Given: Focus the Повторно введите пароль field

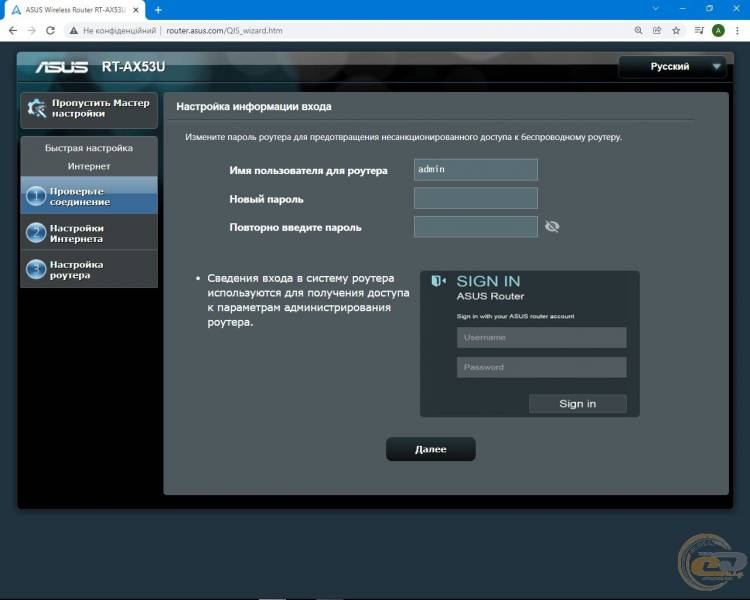Looking at the screenshot, I should [475, 227].
